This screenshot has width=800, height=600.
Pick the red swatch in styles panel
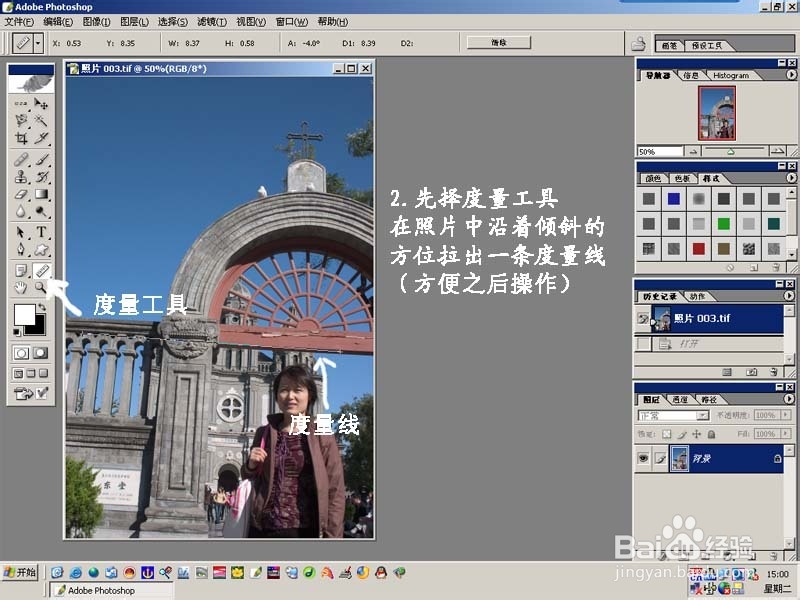click(x=698, y=248)
